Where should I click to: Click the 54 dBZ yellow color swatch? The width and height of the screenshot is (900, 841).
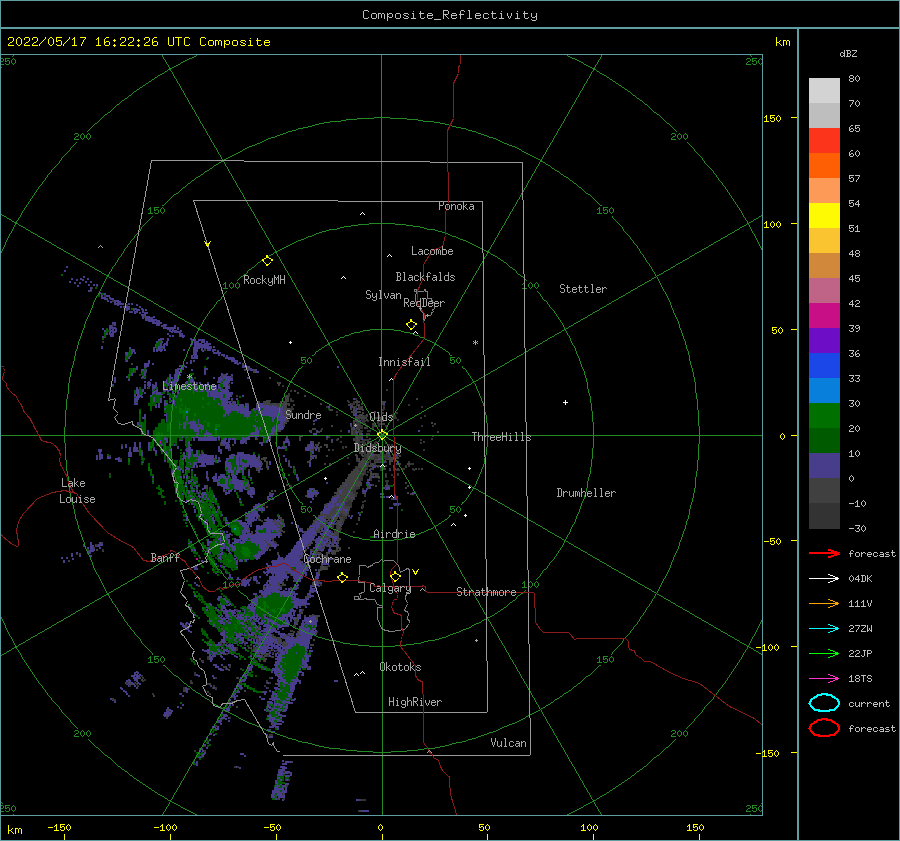pos(824,216)
